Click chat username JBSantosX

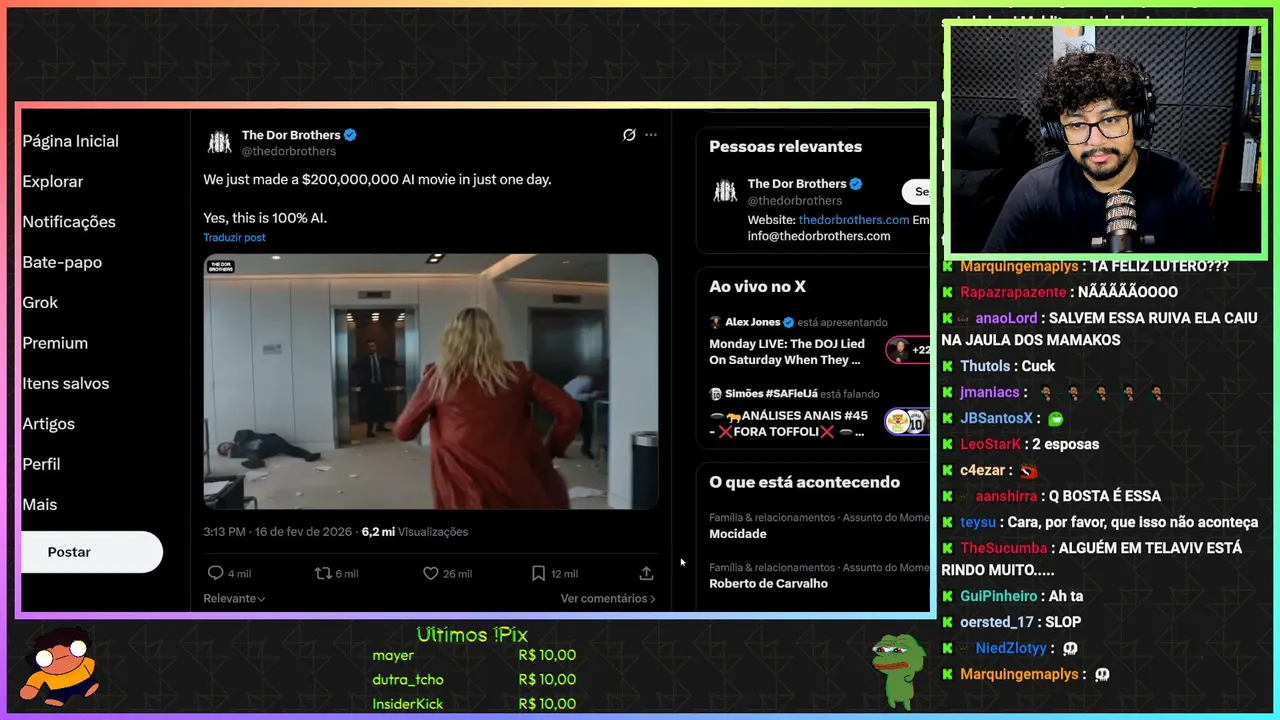click(996, 418)
